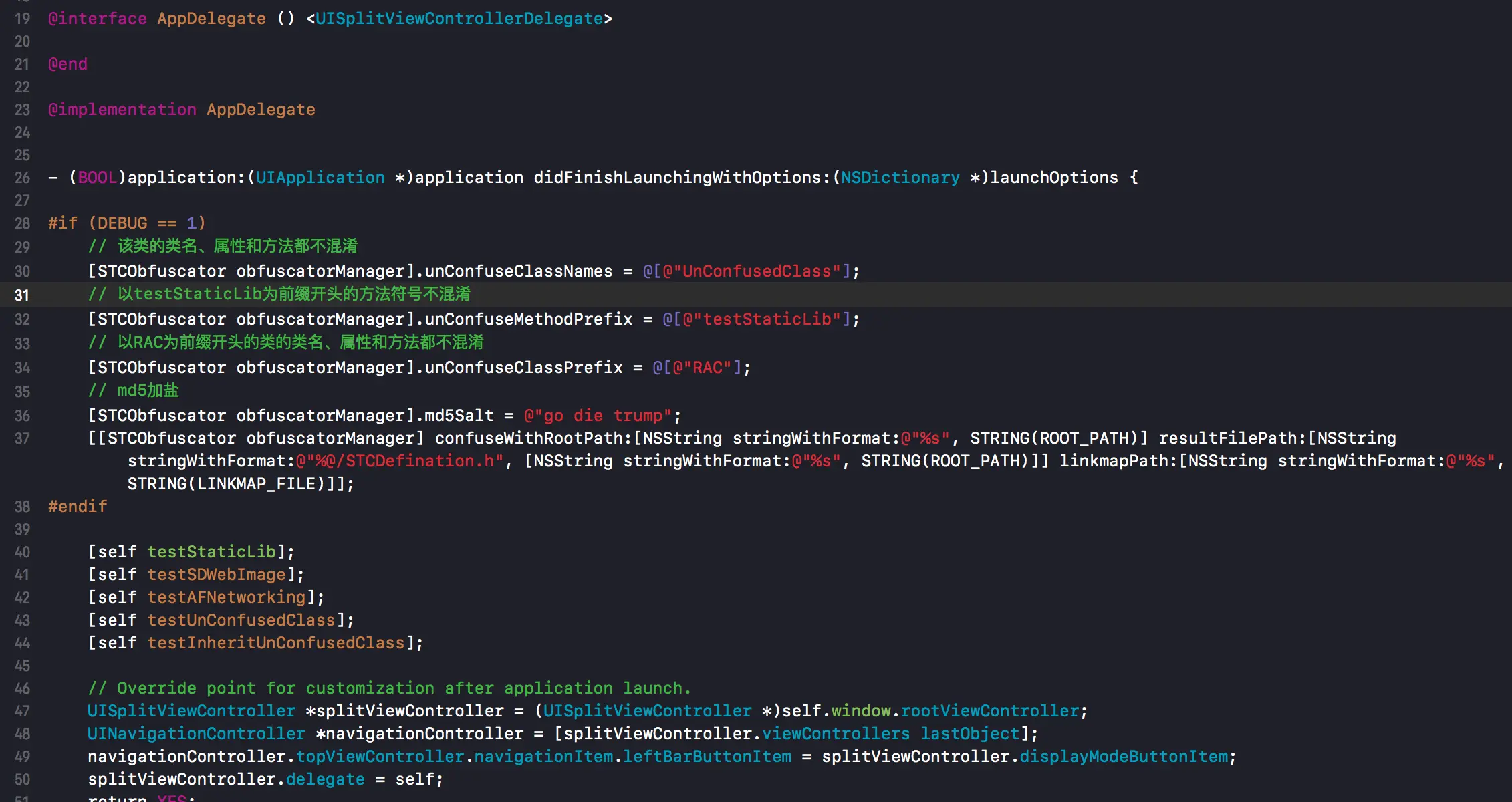
Task: Click the "go die trump" string
Action: coord(598,416)
